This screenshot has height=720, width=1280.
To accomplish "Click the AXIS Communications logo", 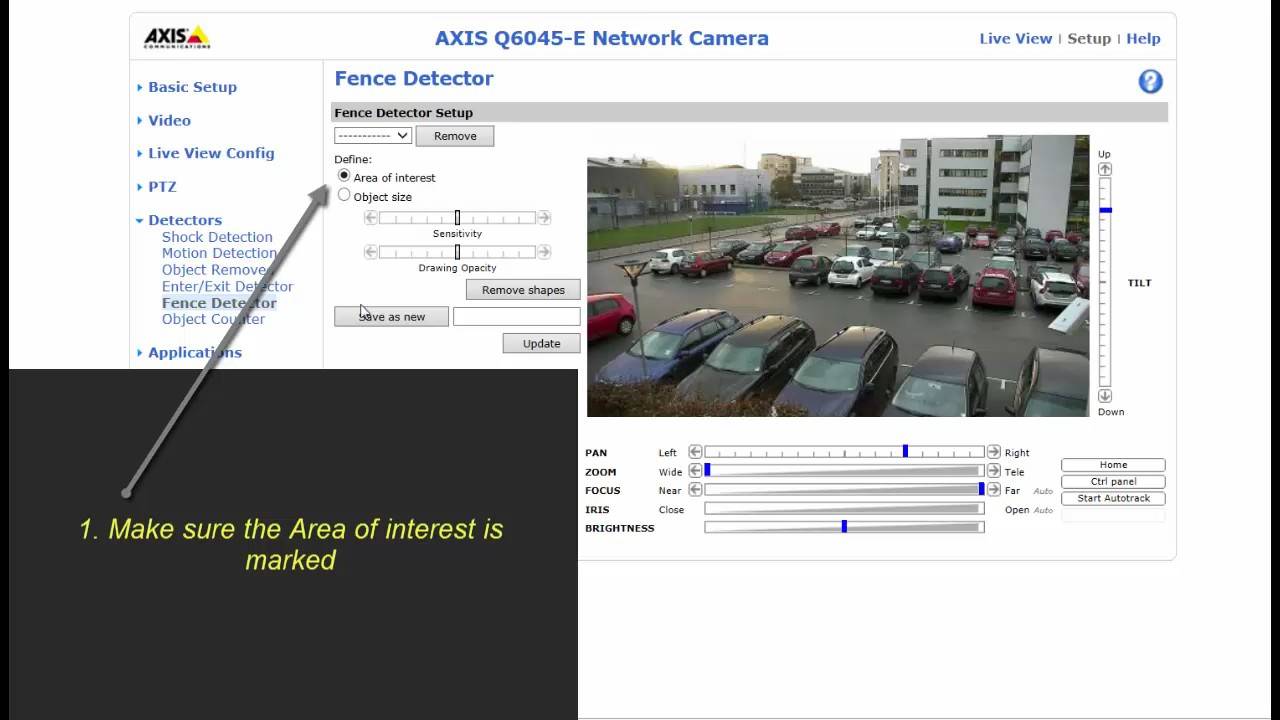I will 177,38.
